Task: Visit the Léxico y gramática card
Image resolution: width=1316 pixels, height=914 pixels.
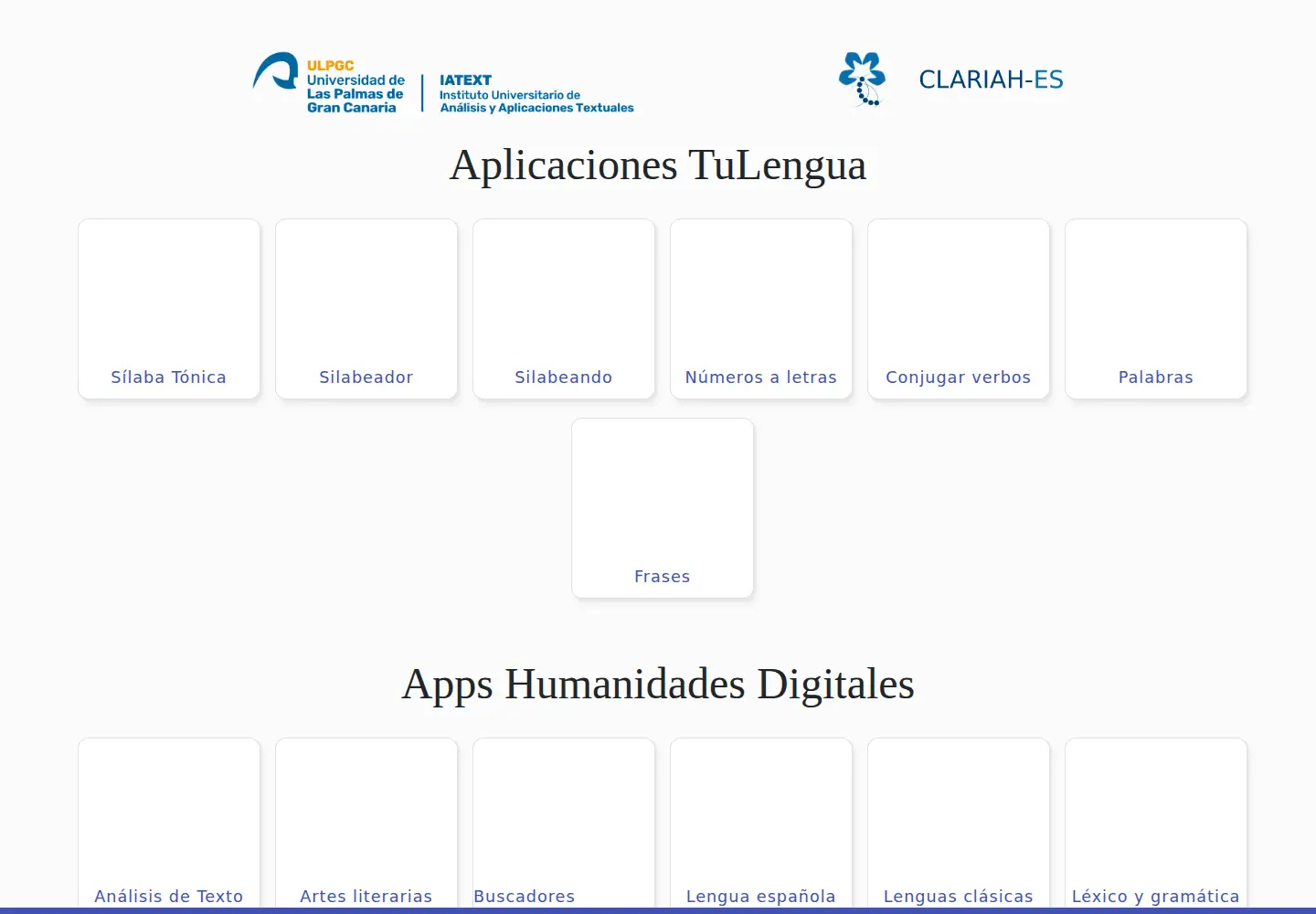Action: (1156, 824)
